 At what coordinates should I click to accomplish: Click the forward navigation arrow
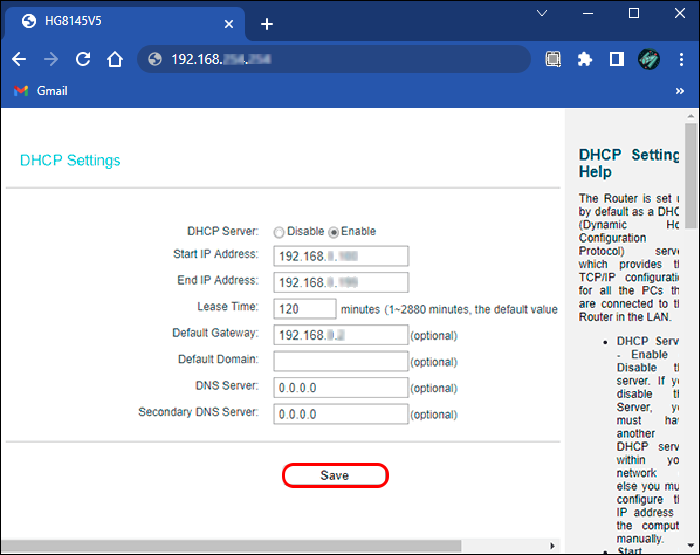[51, 59]
